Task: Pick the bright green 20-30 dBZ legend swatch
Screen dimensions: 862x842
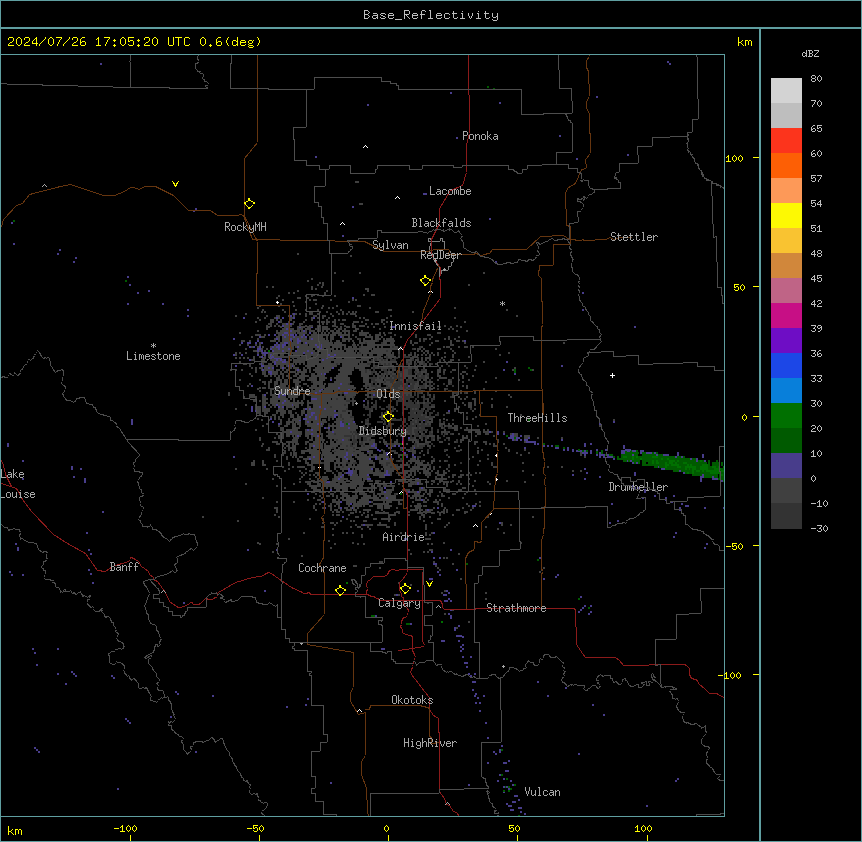Action: pos(786,416)
